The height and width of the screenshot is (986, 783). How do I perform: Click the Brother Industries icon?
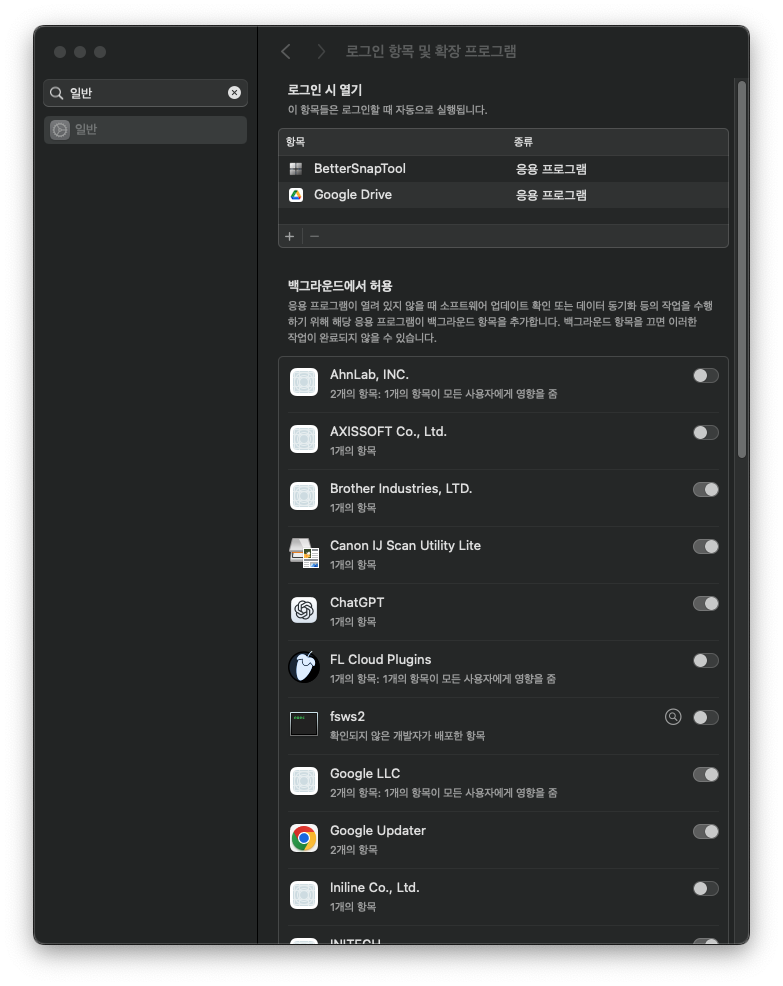click(x=304, y=496)
